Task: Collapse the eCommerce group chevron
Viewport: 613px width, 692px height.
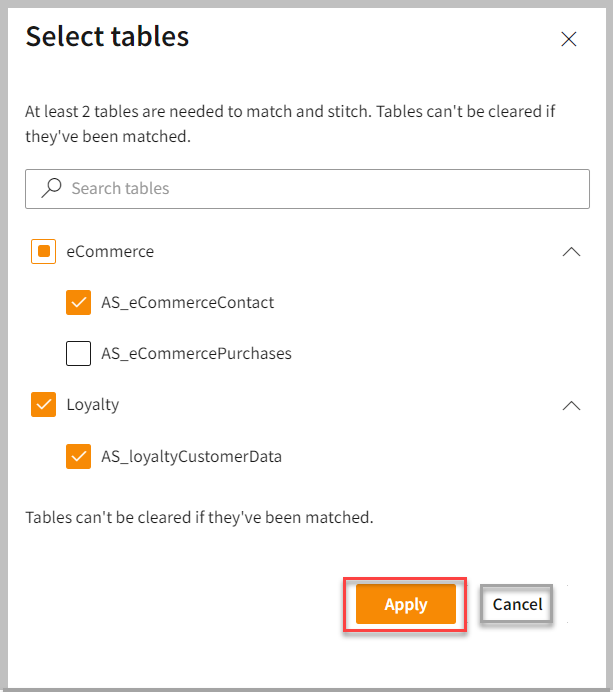Action: 571,252
